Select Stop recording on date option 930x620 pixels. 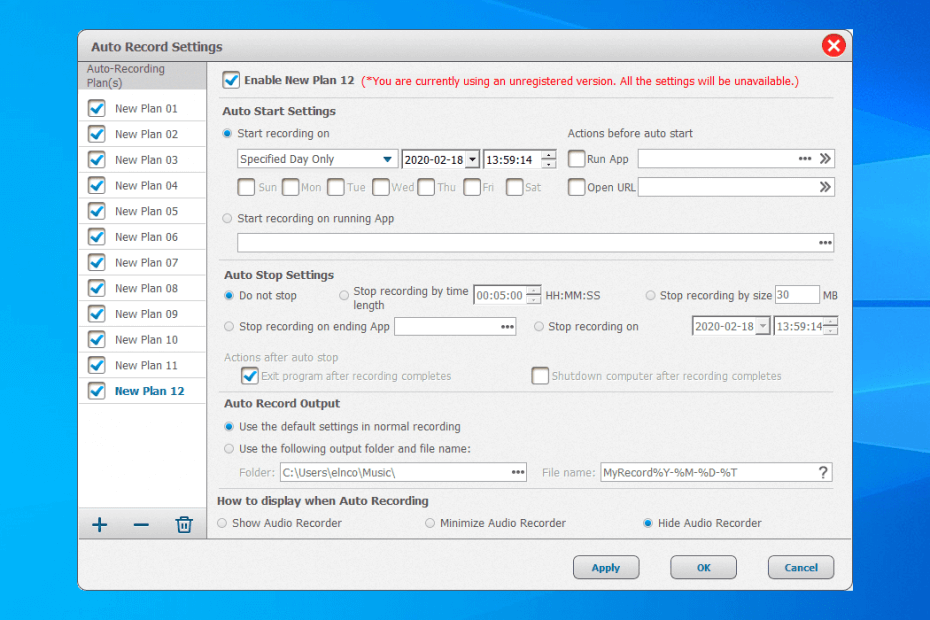(x=539, y=326)
